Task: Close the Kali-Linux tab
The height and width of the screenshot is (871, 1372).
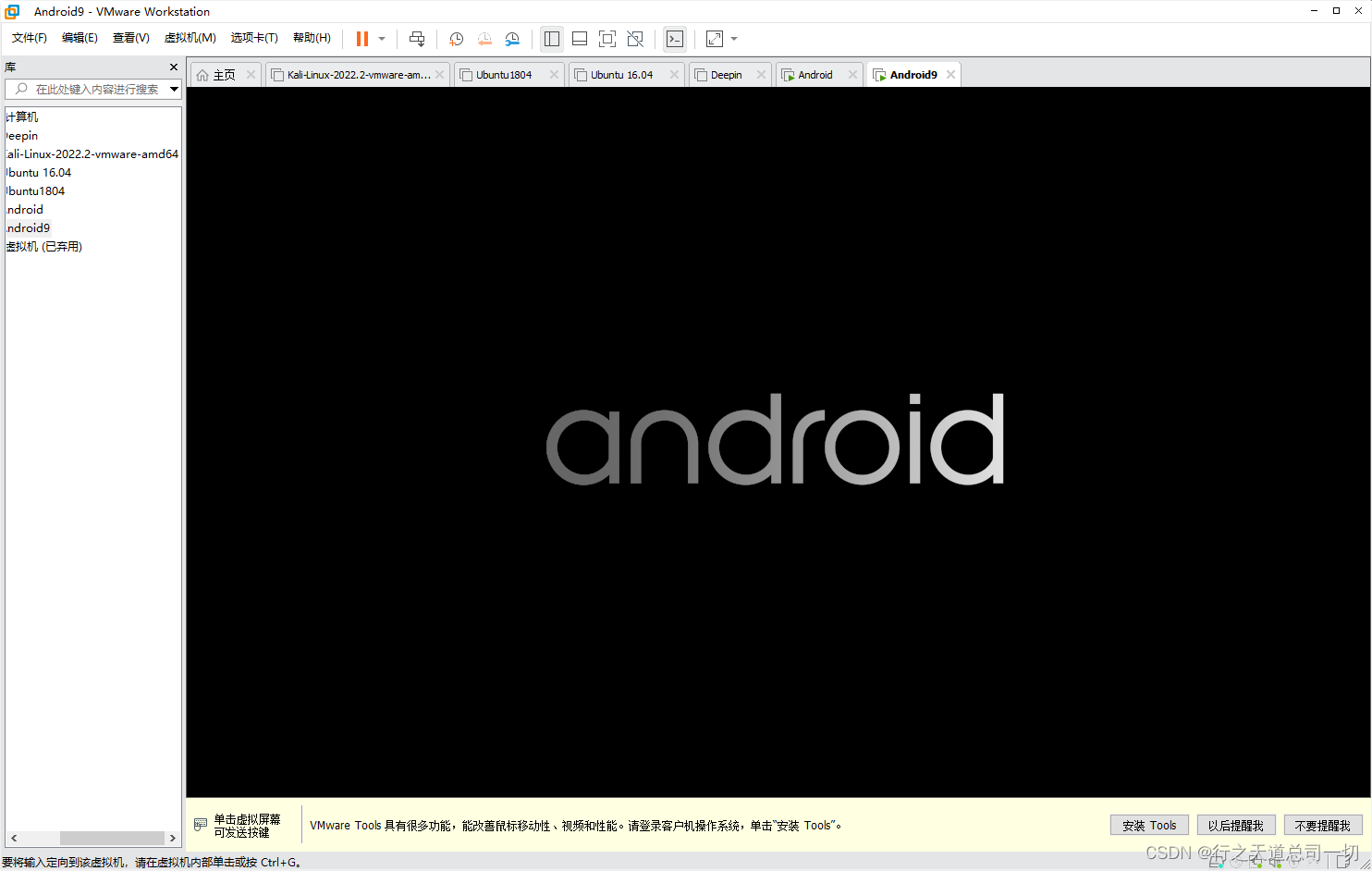Action: pyautogui.click(x=440, y=75)
